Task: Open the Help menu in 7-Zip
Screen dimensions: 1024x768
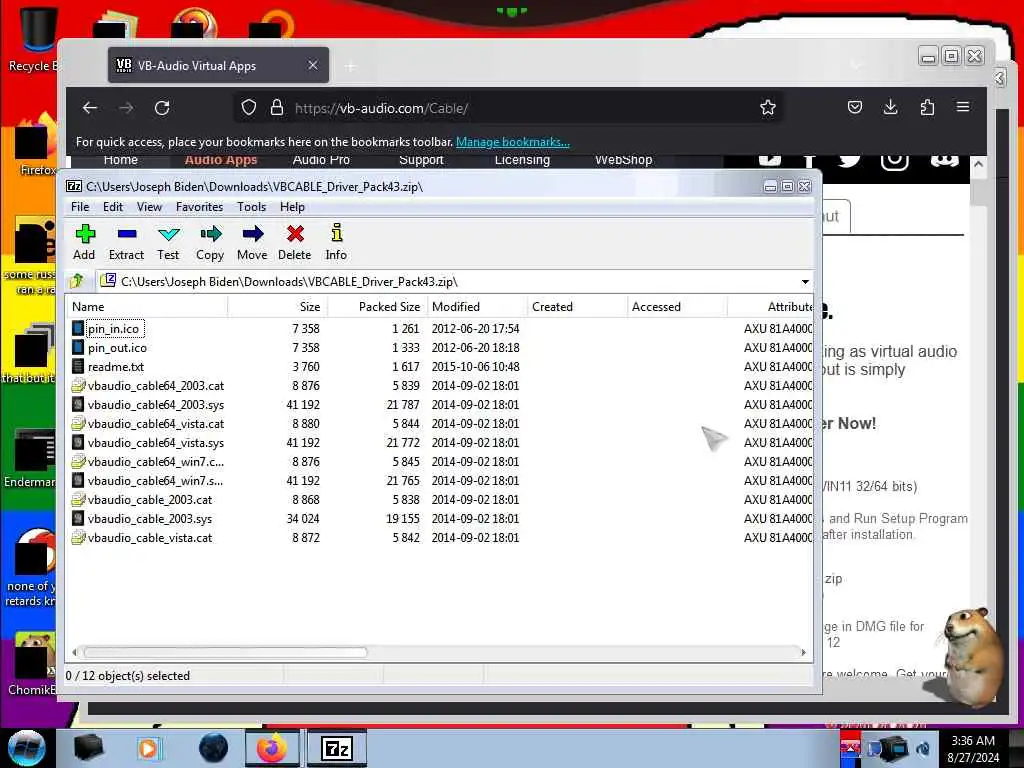Action: pyautogui.click(x=293, y=207)
